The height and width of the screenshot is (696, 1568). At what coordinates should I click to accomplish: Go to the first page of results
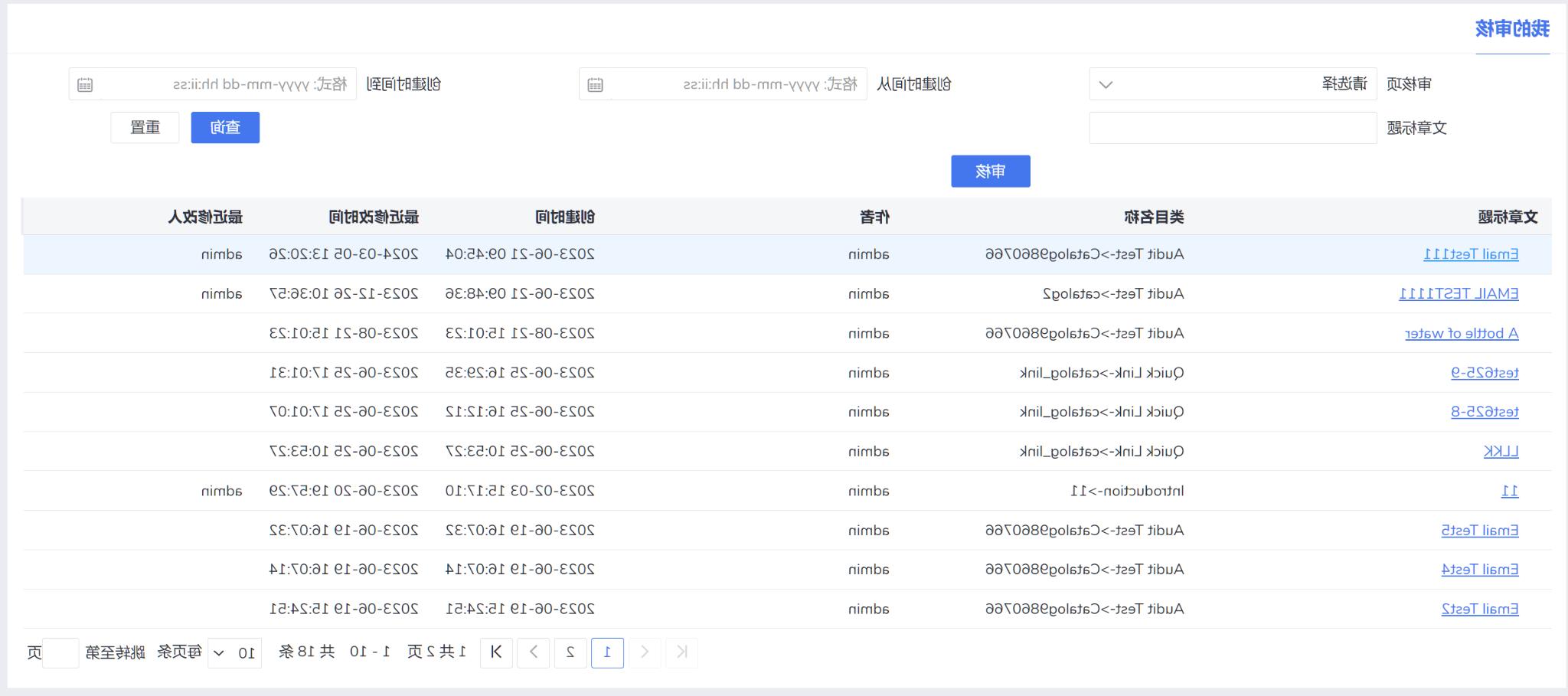(681, 652)
